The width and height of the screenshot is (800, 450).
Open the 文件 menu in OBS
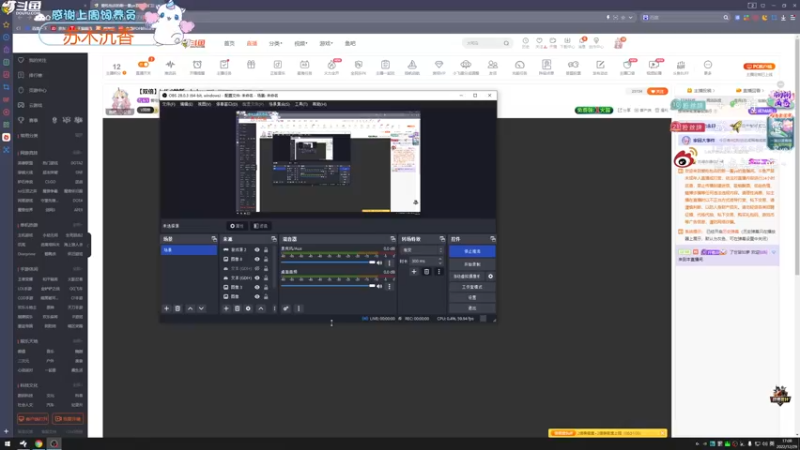[x=168, y=104]
